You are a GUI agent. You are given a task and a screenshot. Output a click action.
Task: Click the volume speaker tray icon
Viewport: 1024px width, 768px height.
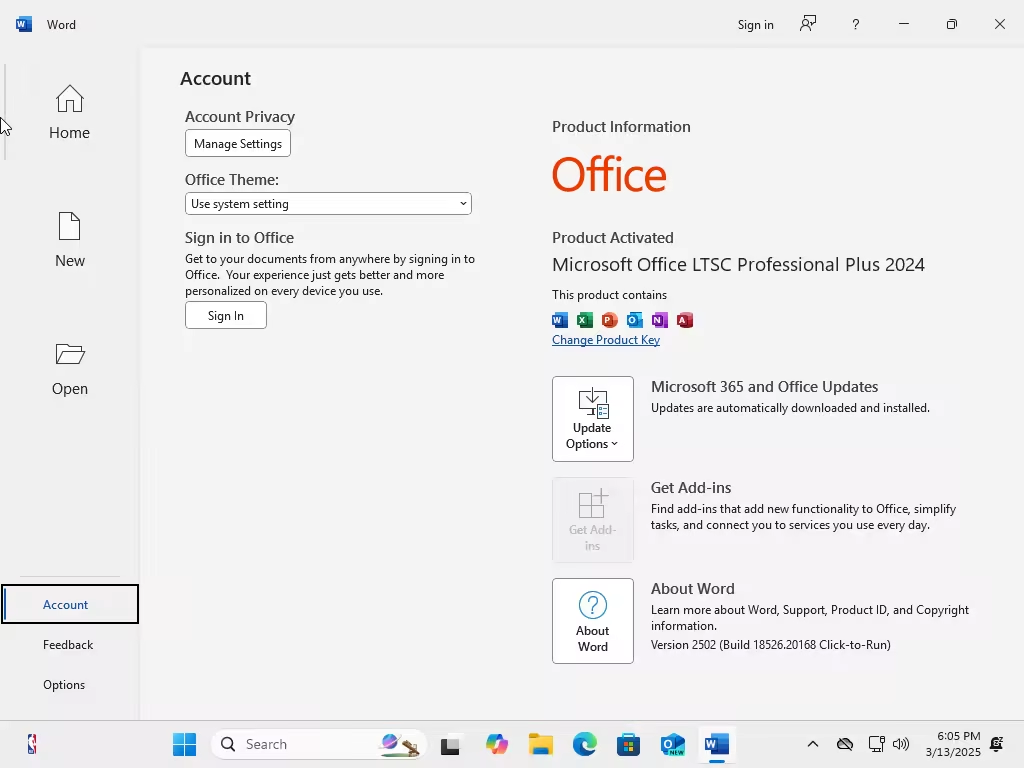tap(901, 744)
